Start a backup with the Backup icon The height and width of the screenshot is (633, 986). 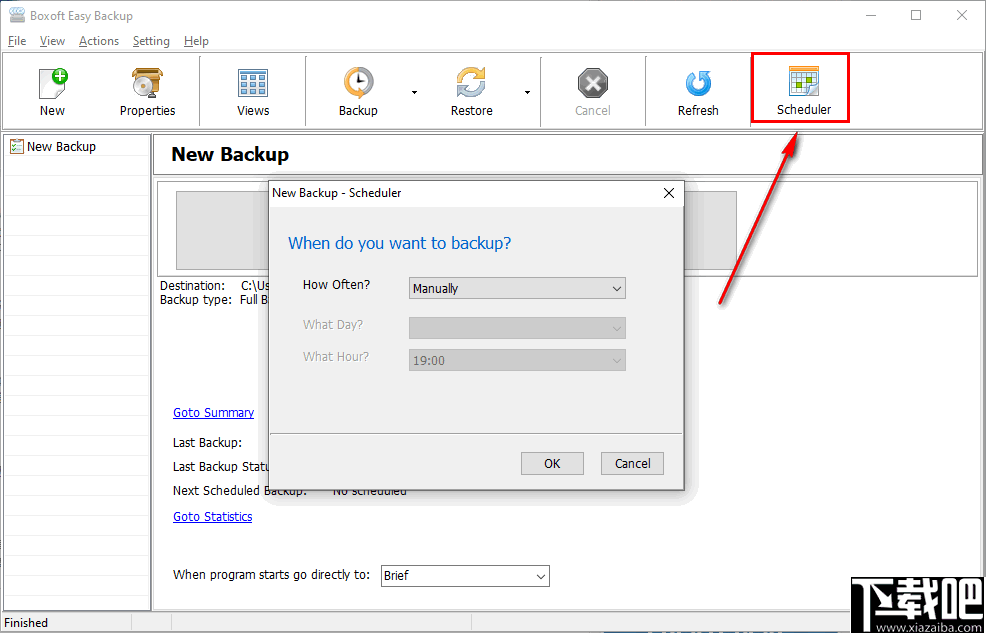click(358, 90)
